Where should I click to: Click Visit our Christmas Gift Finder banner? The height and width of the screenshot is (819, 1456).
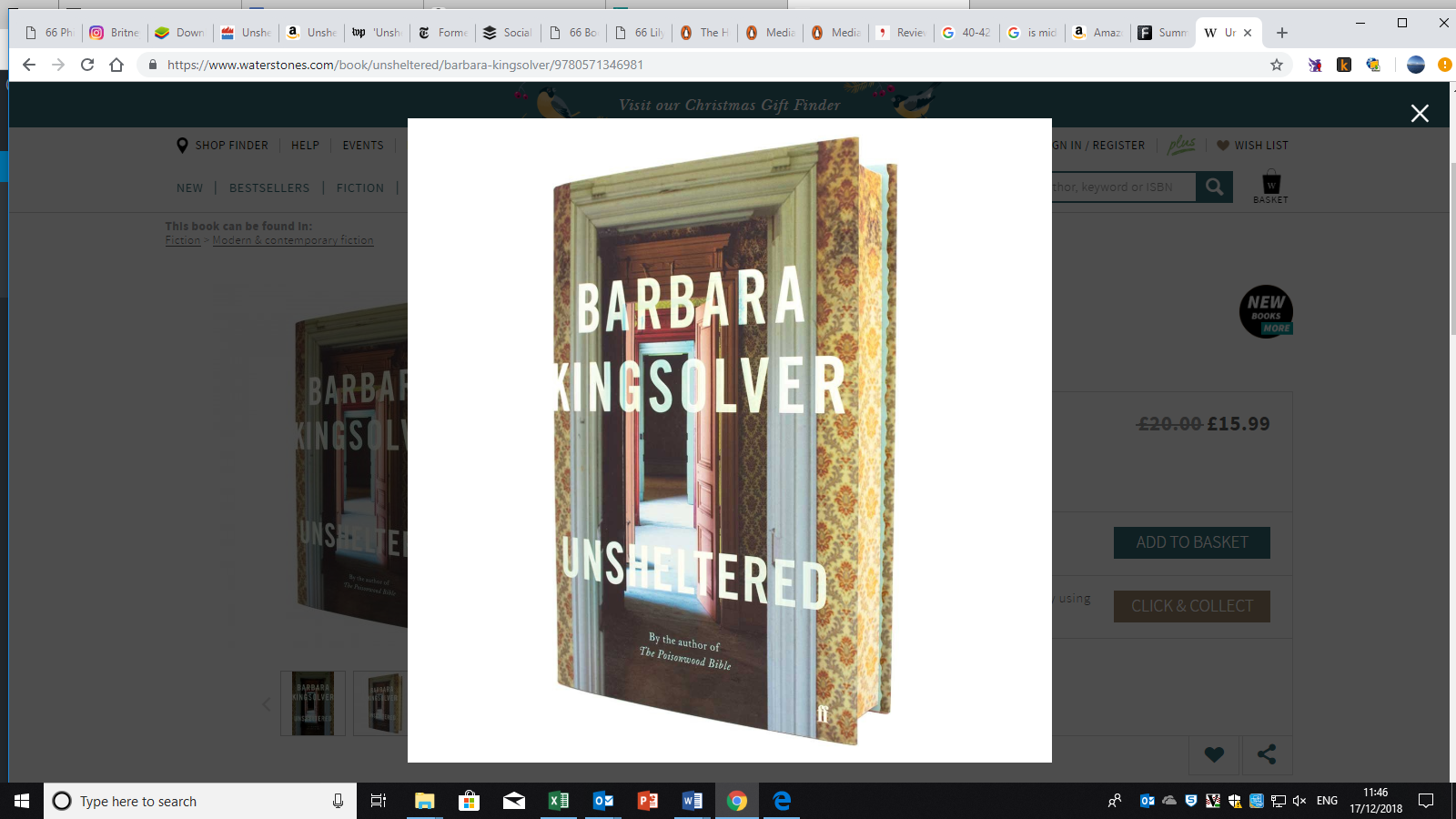click(729, 105)
